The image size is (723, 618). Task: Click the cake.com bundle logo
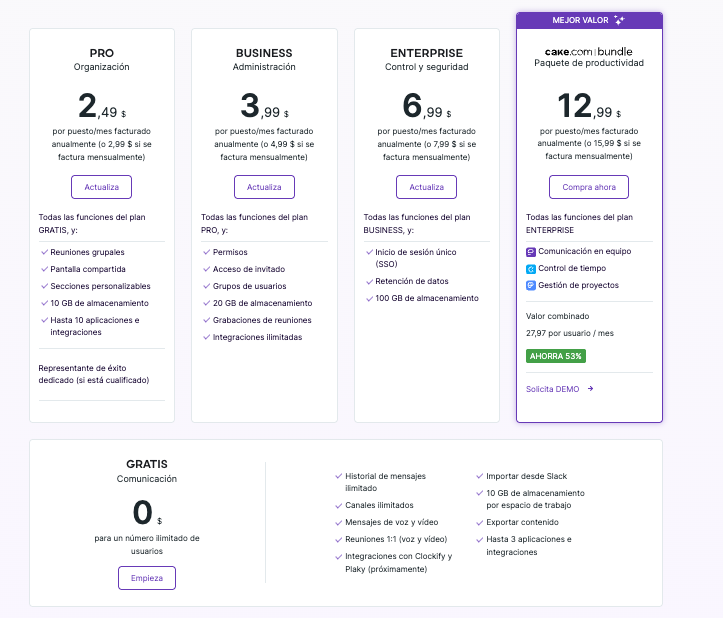[x=588, y=51]
